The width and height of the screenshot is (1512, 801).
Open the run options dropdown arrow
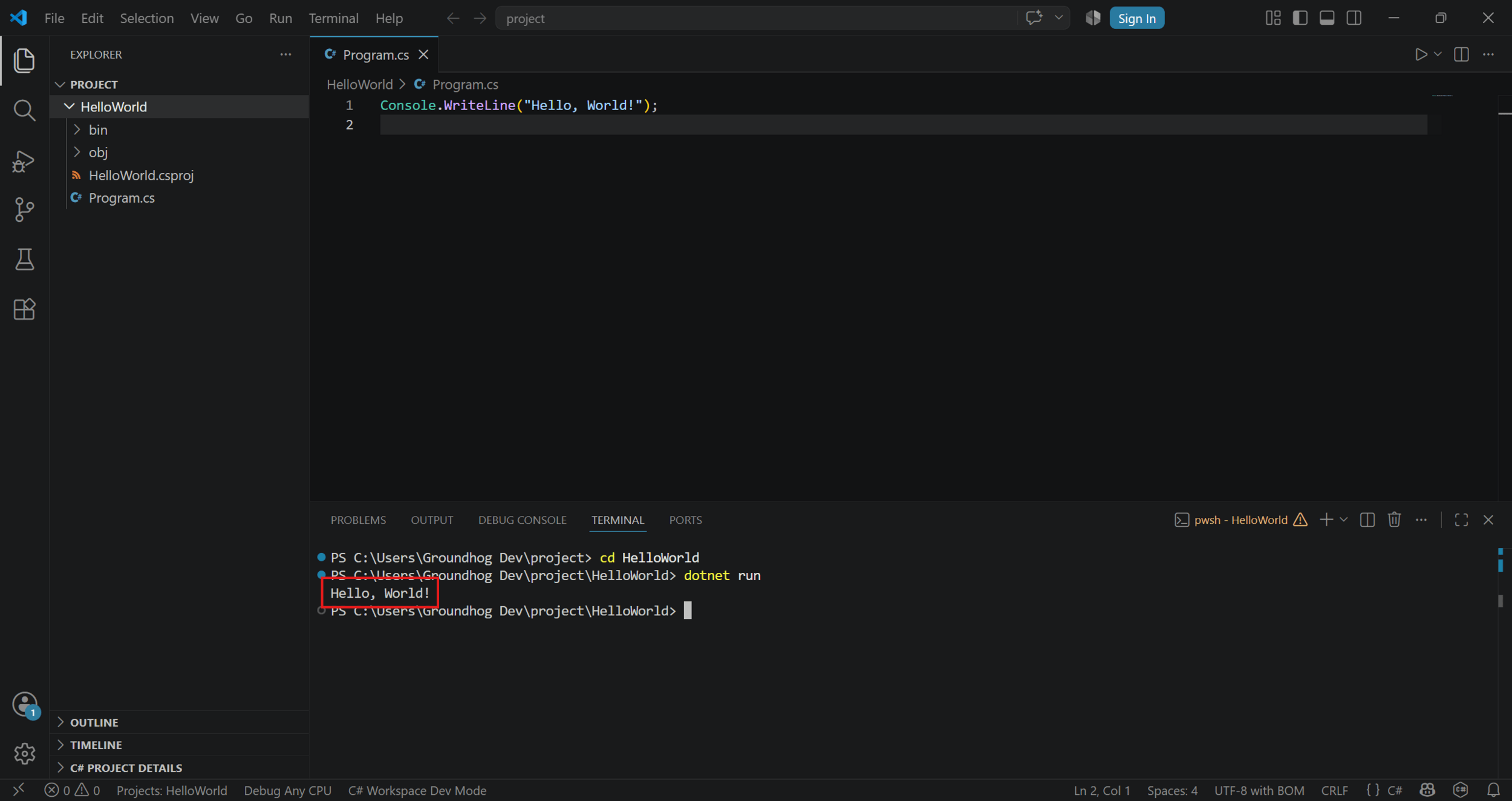1438,54
